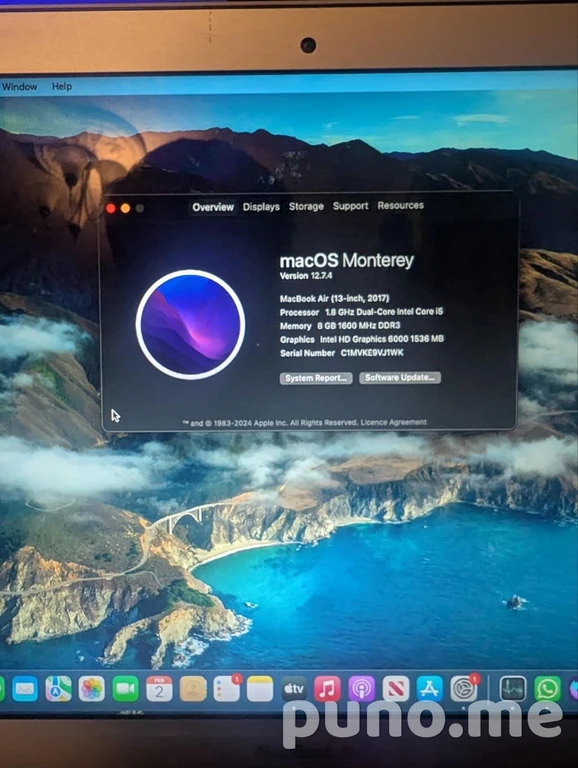Launch WhatsApp from the Dock
The height and width of the screenshot is (768, 578).
point(547,689)
